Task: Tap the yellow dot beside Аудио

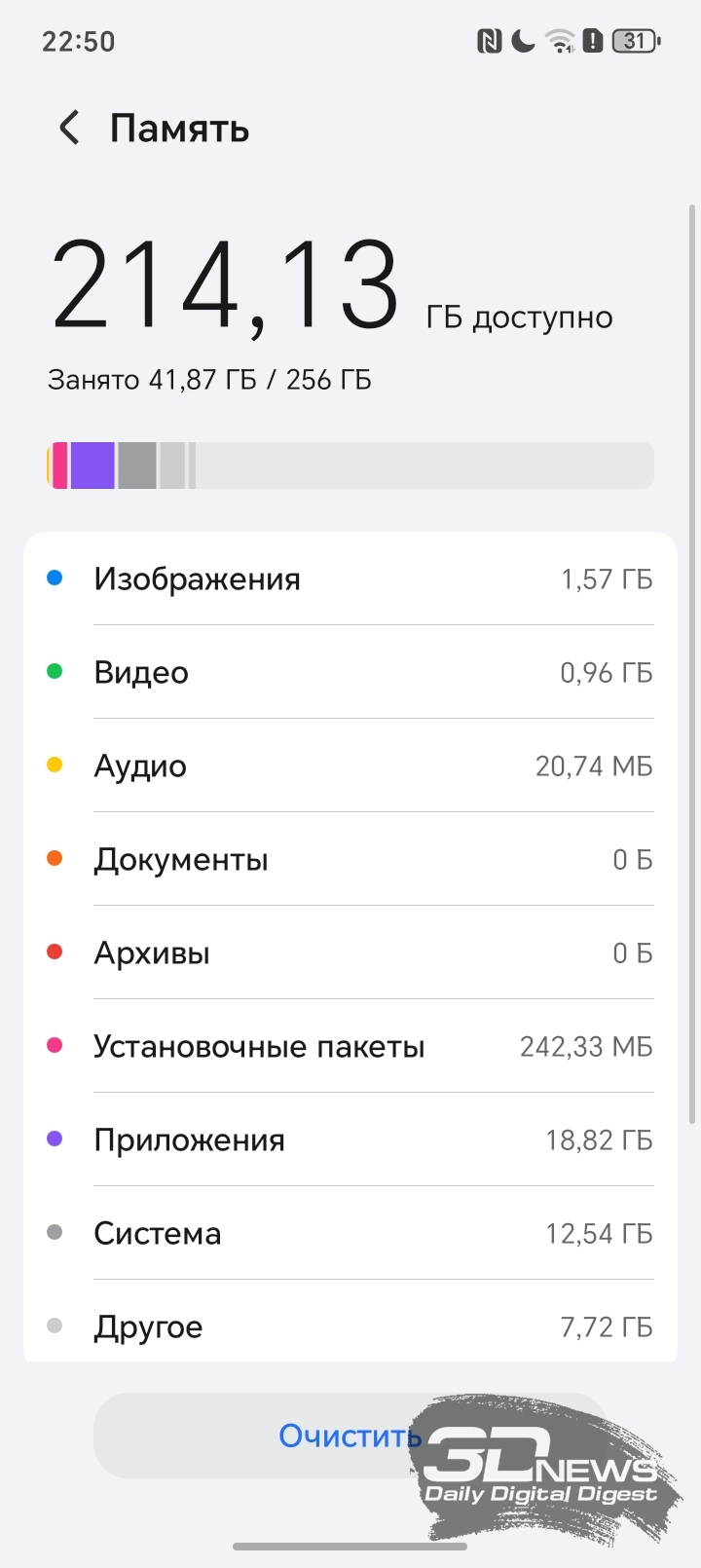Action: [x=55, y=765]
